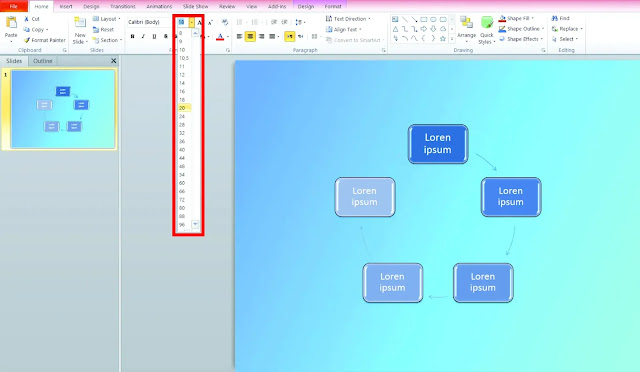Open the Slide Show tab
The image size is (640, 372).
[x=195, y=7]
